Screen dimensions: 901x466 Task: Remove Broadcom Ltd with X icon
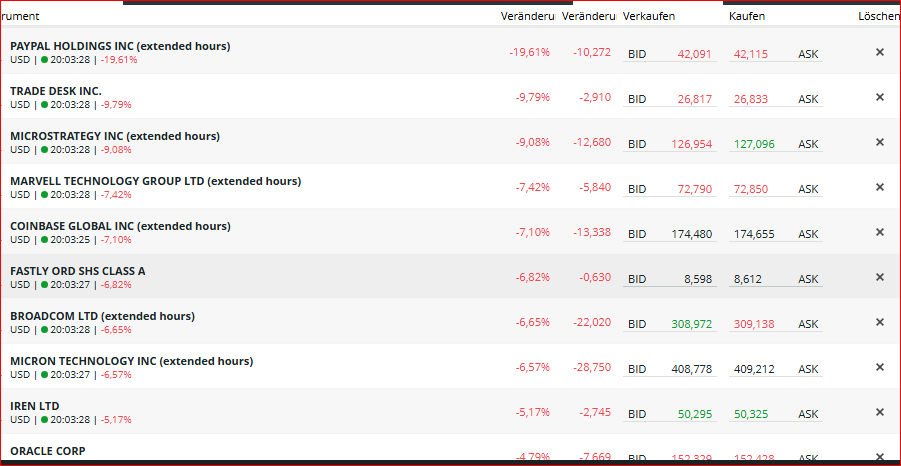880,322
